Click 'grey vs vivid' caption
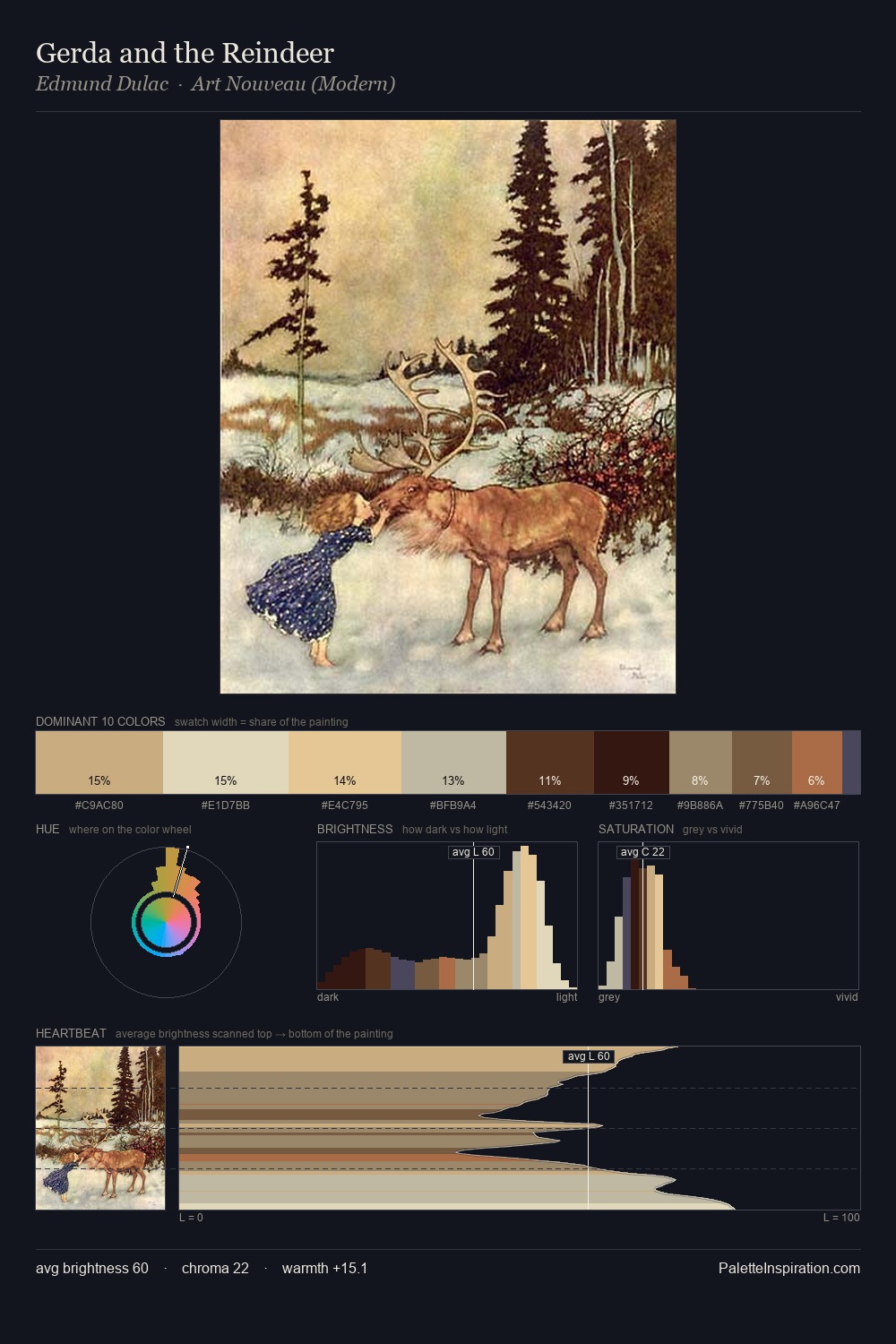Viewport: 896px width, 1344px height. pos(712,830)
